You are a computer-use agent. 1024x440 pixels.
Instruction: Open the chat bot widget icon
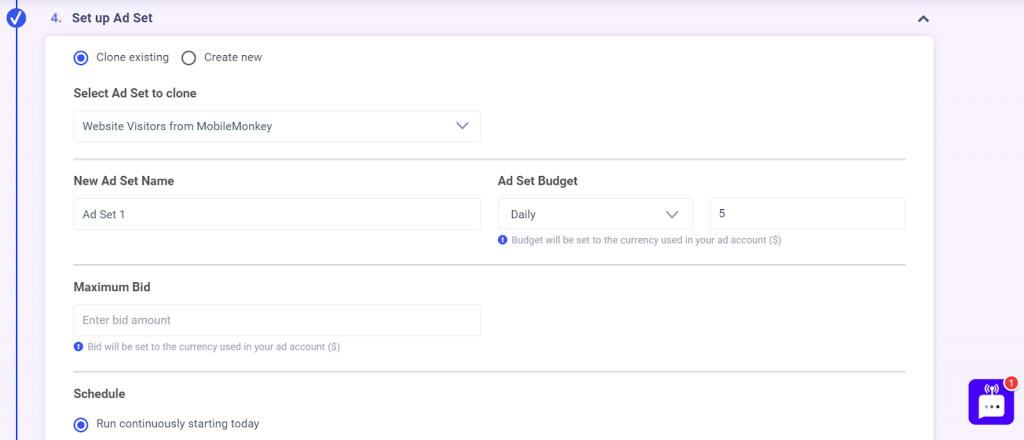tap(991, 402)
